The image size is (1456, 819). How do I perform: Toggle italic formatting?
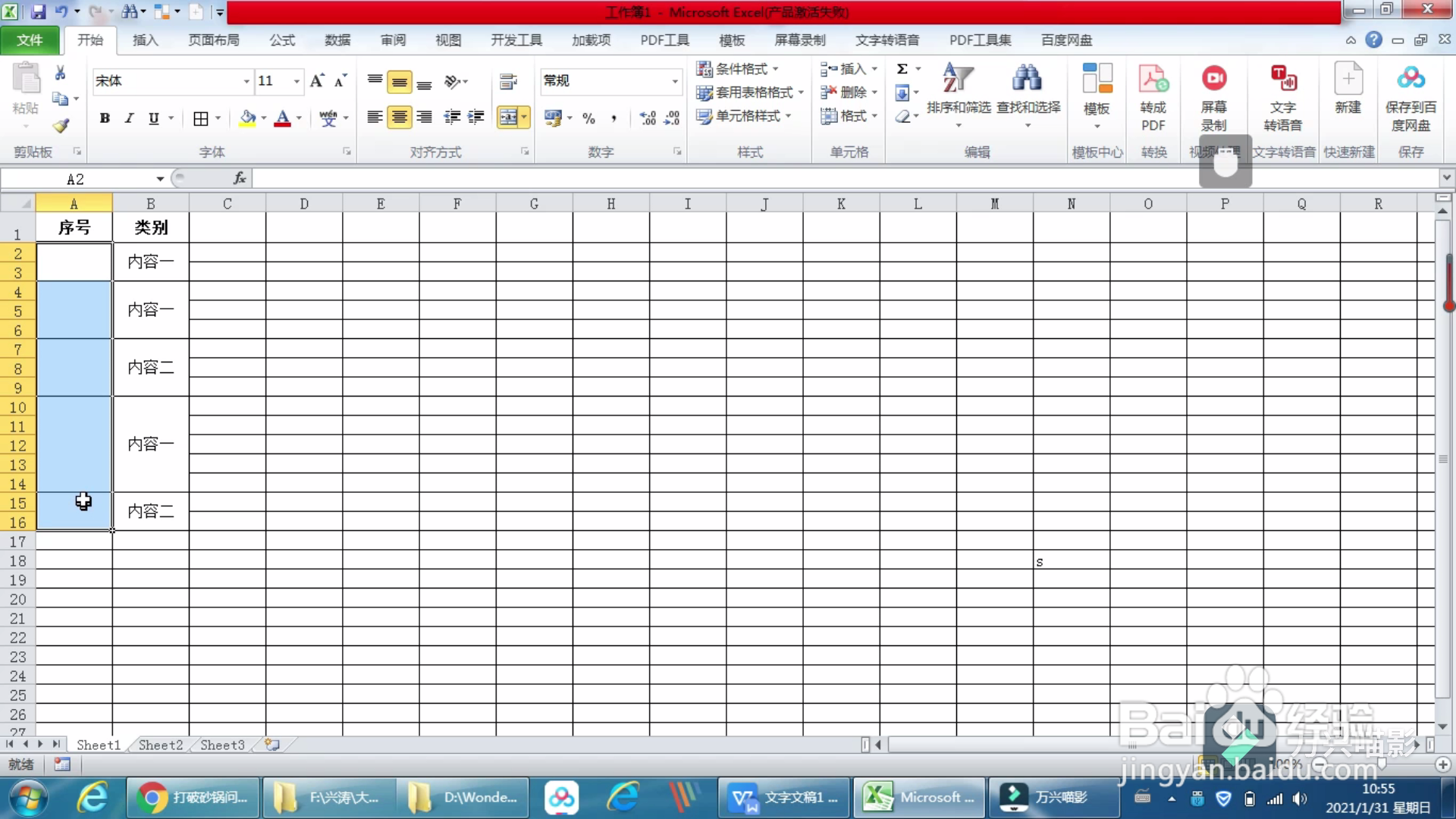pos(129,118)
